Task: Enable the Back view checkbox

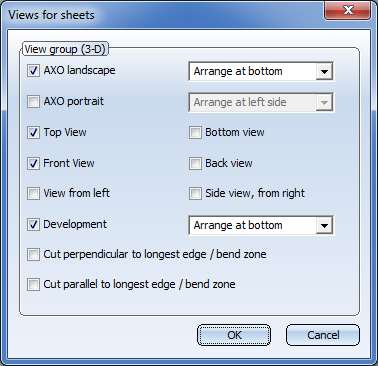Action: pos(195,163)
